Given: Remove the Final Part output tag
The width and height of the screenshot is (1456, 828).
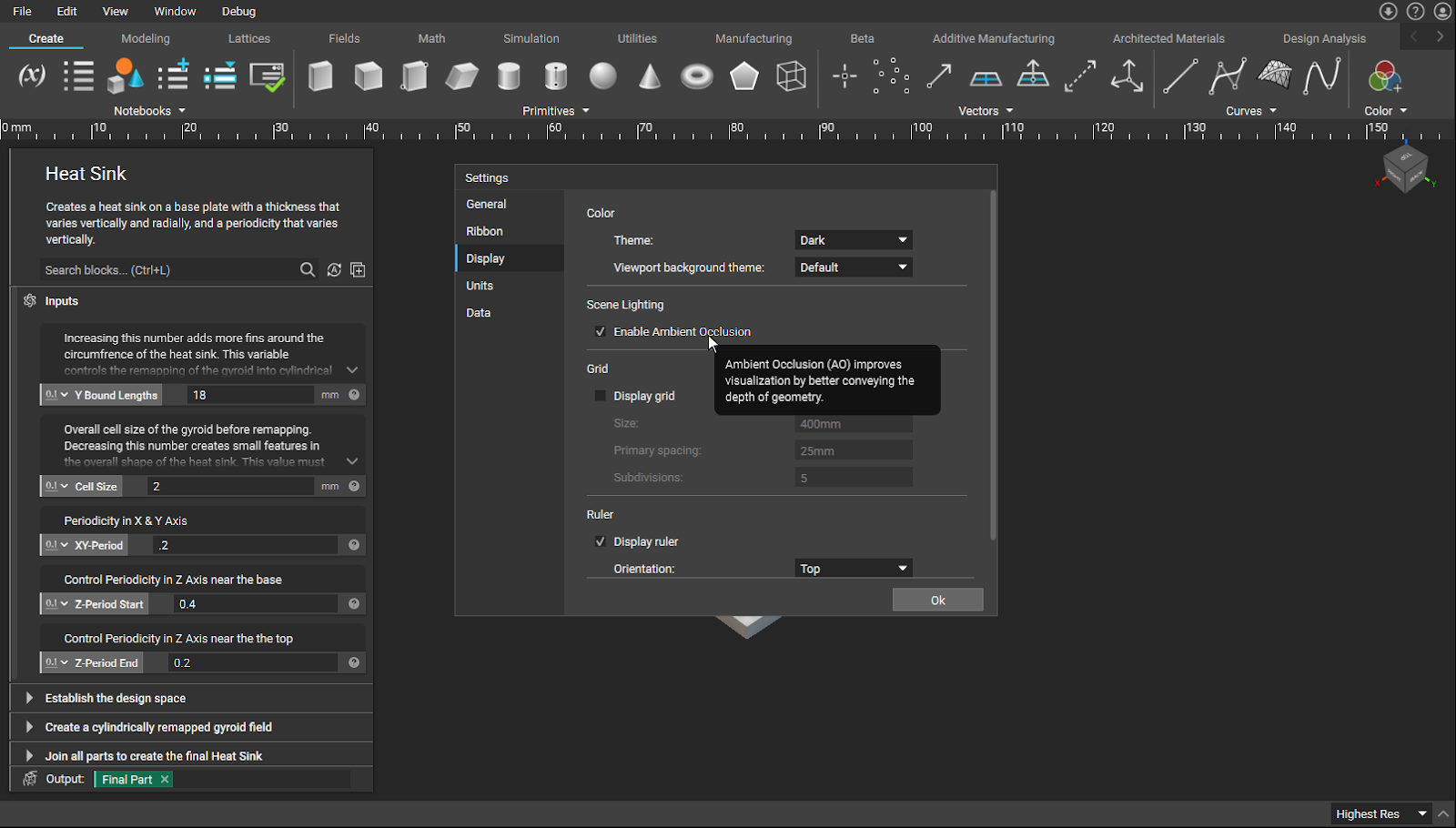Looking at the screenshot, I should coord(165,780).
